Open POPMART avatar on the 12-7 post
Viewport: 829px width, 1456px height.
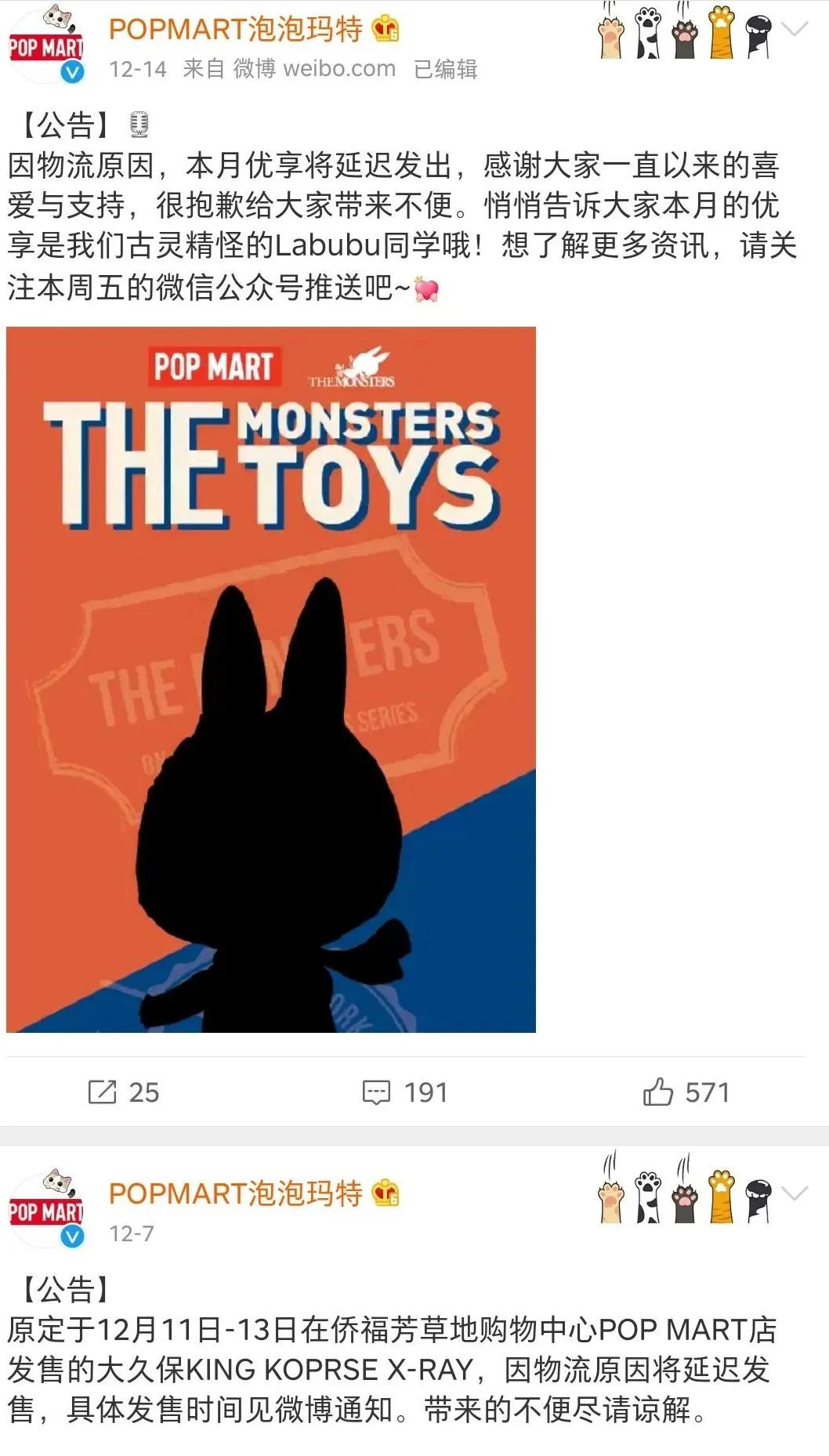coord(46,1210)
